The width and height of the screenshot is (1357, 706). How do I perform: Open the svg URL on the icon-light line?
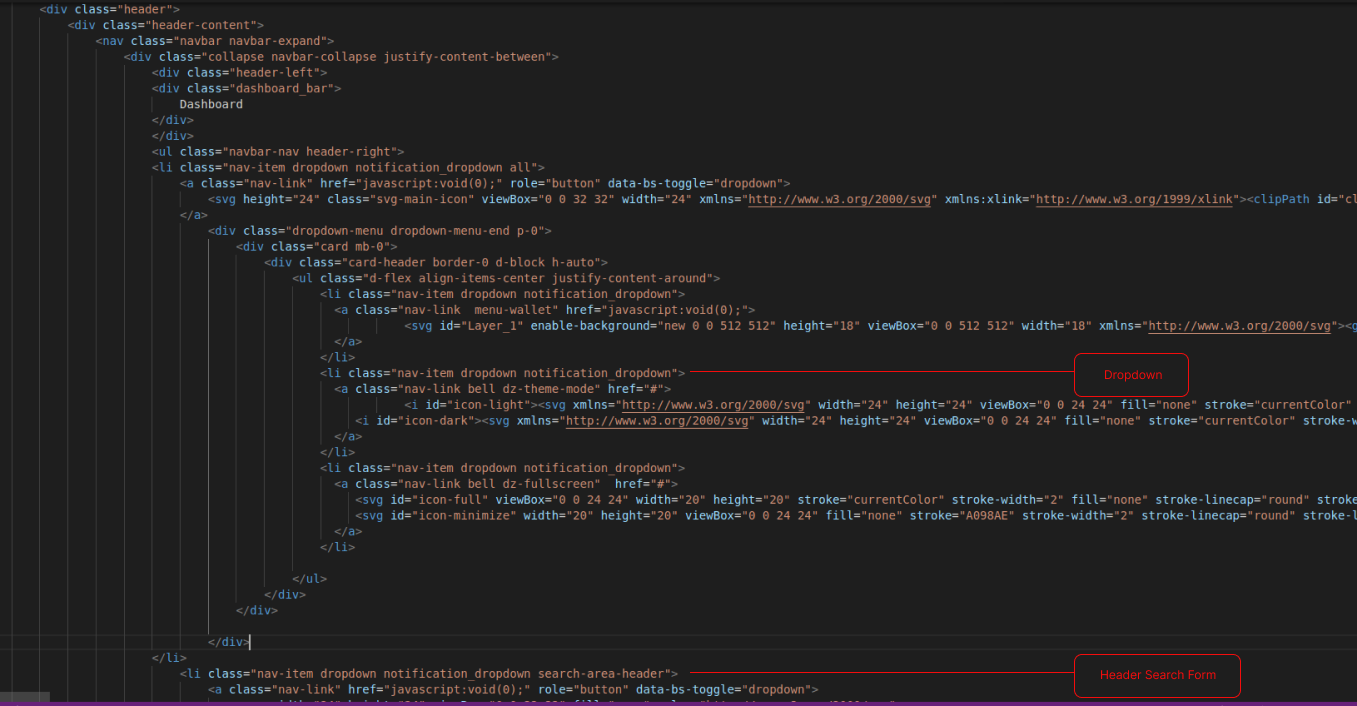[713, 405]
